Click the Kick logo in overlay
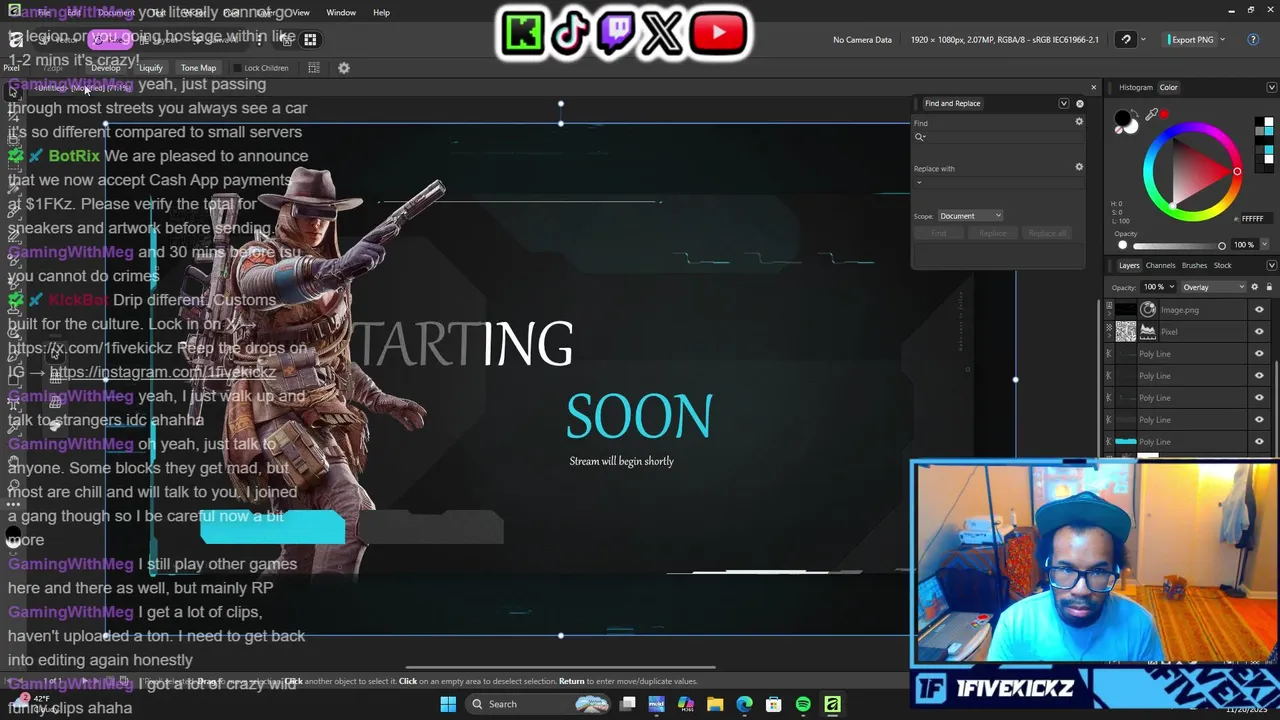Viewport: 1280px width, 720px height. [x=524, y=34]
